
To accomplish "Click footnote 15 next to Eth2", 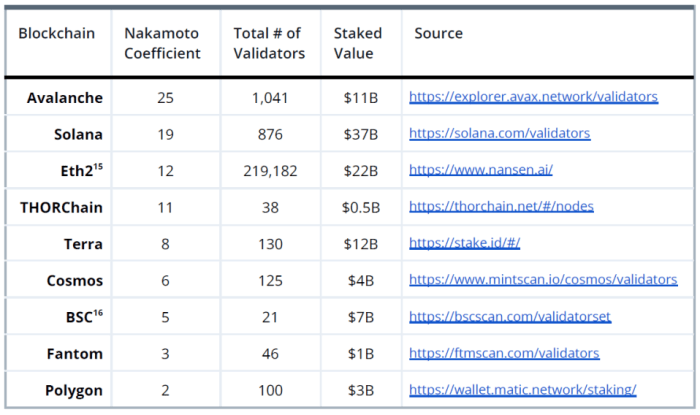I will point(98,166).
